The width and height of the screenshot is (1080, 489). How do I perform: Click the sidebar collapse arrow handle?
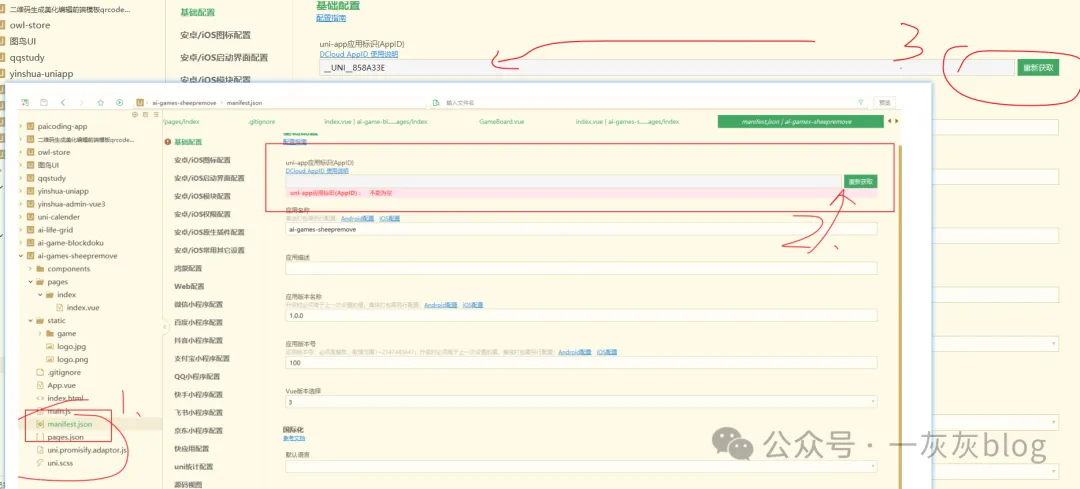click(163, 326)
